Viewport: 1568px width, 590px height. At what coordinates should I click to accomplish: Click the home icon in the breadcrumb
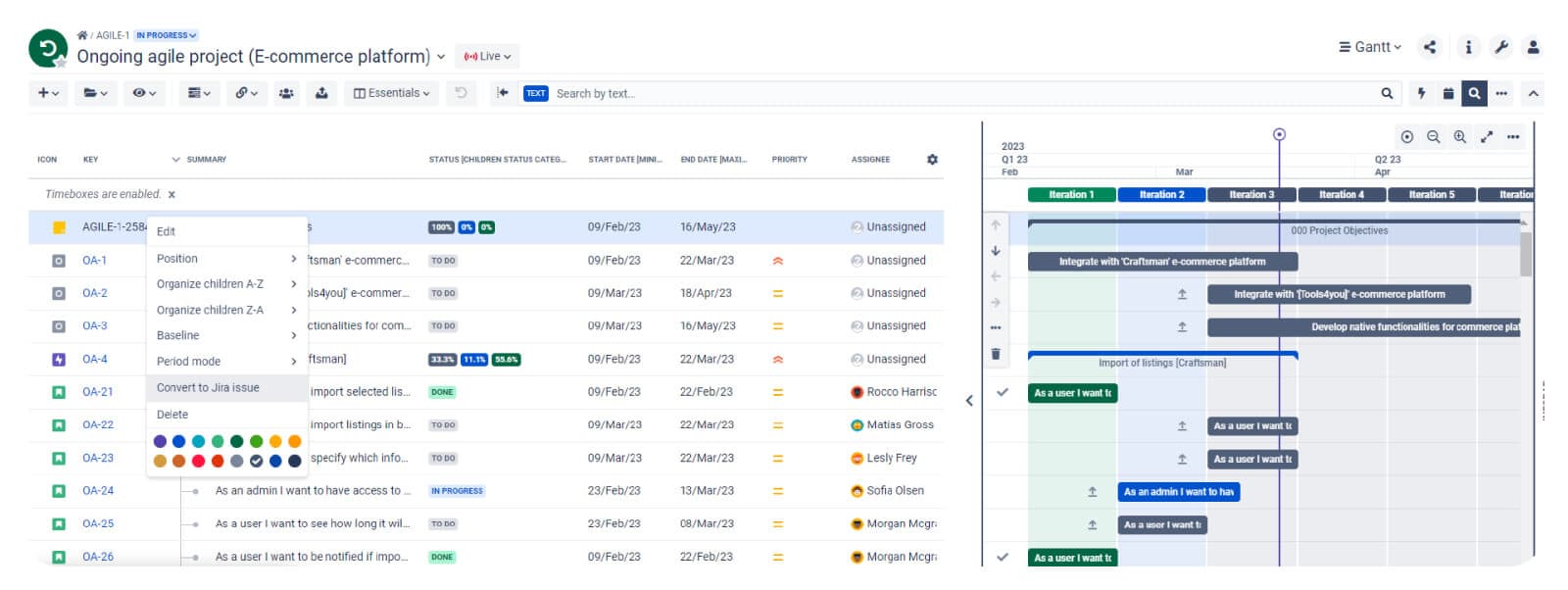[82, 35]
